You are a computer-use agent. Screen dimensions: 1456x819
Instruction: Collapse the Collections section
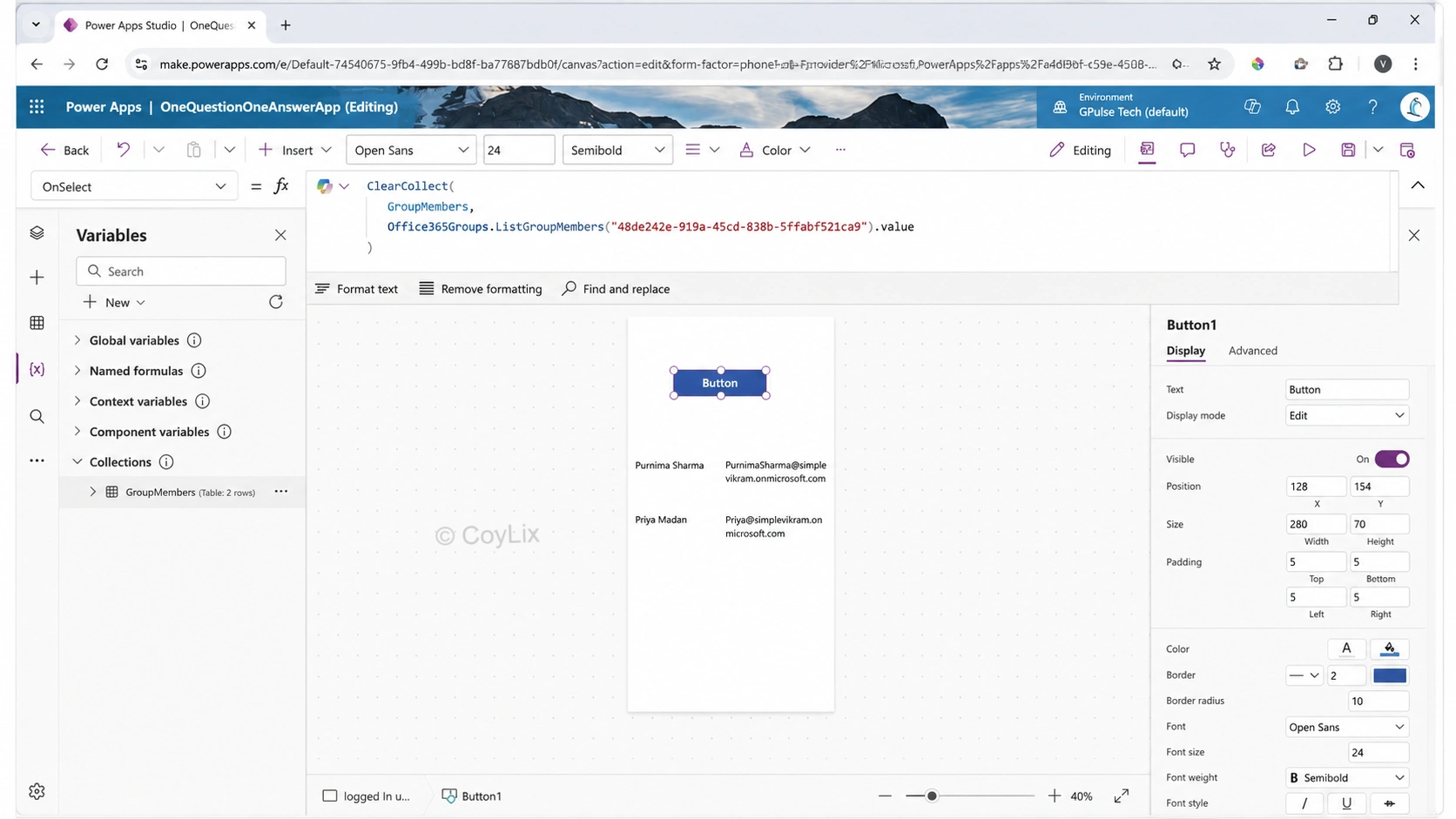[78, 462]
